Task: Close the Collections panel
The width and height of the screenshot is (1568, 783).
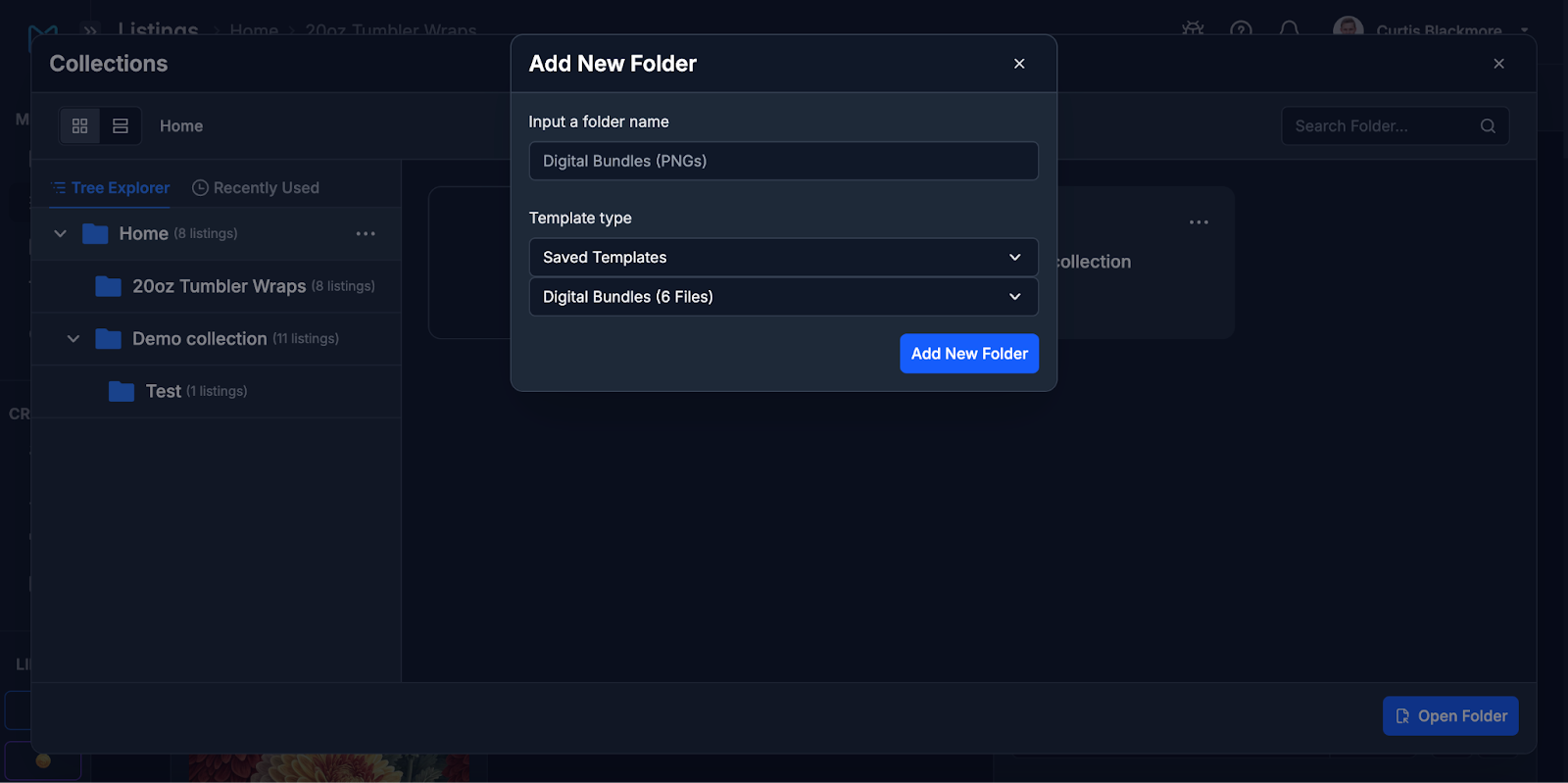Action: [x=1498, y=64]
